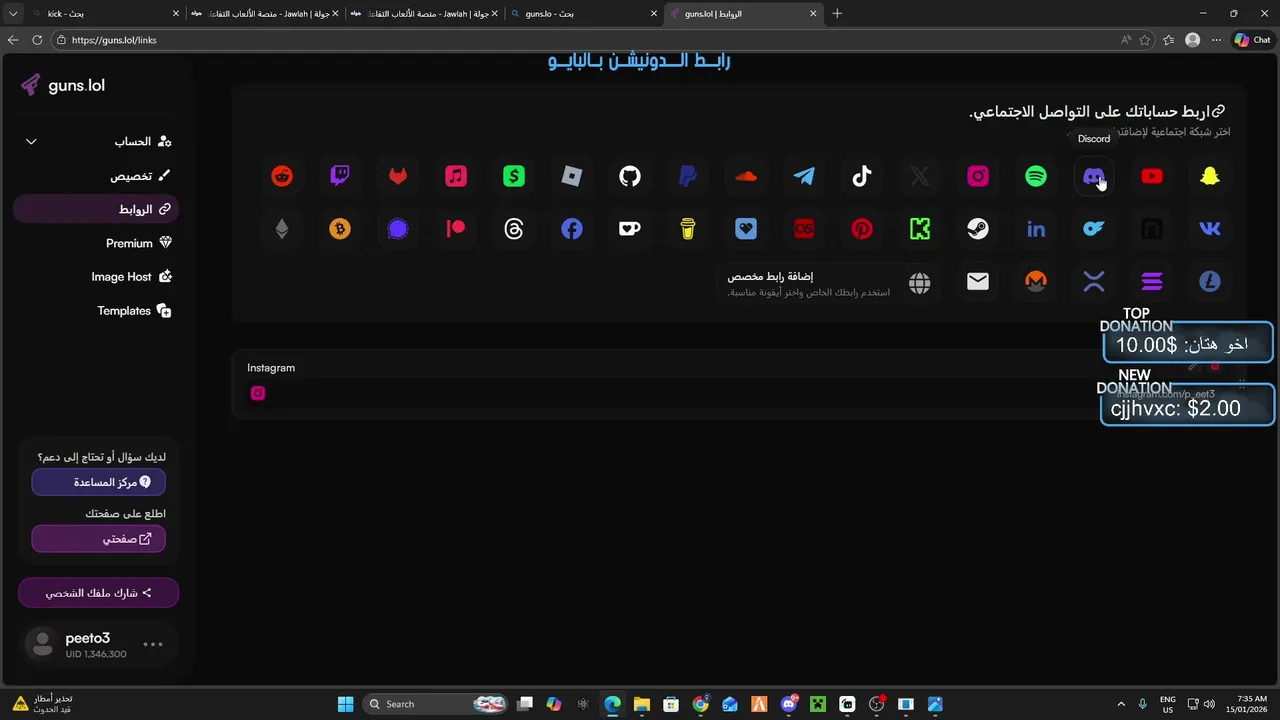Add a Telegram social link

pyautogui.click(x=804, y=177)
